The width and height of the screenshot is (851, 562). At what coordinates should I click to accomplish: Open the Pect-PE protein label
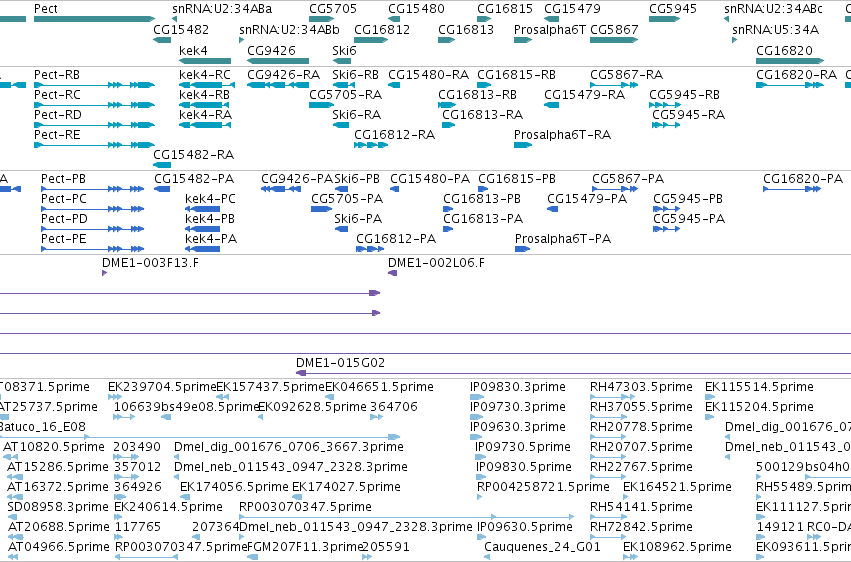coord(63,239)
